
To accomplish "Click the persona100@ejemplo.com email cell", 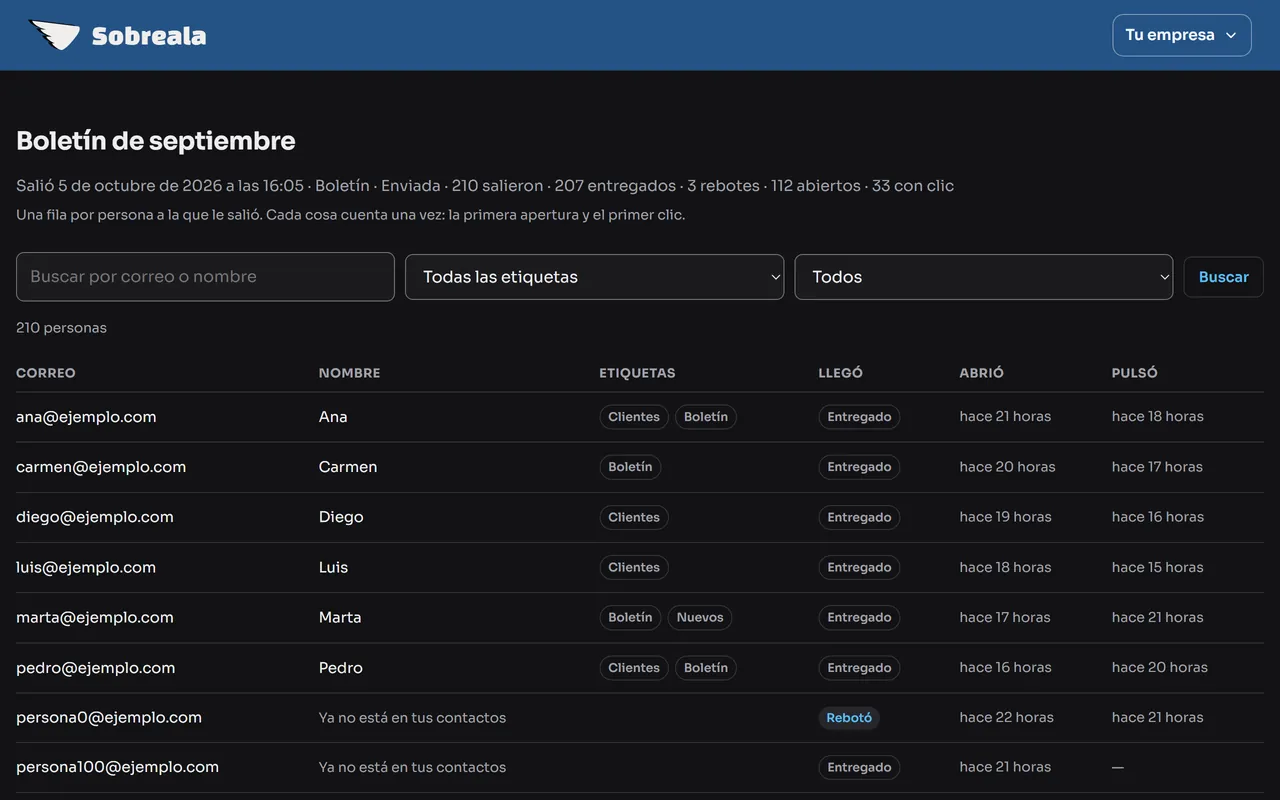I will click(x=117, y=767).
